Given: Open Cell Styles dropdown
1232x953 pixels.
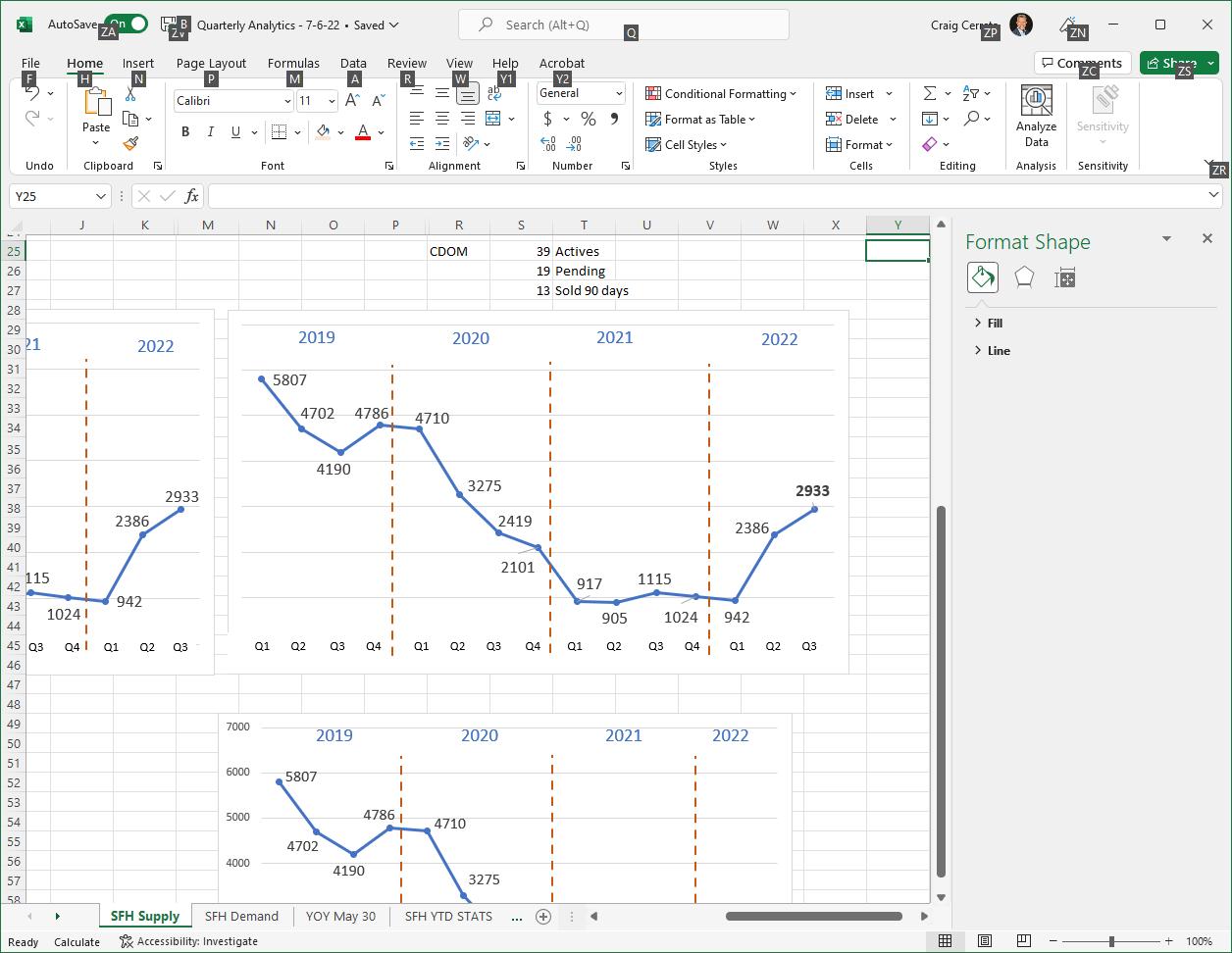Looking at the screenshot, I should click(x=686, y=144).
